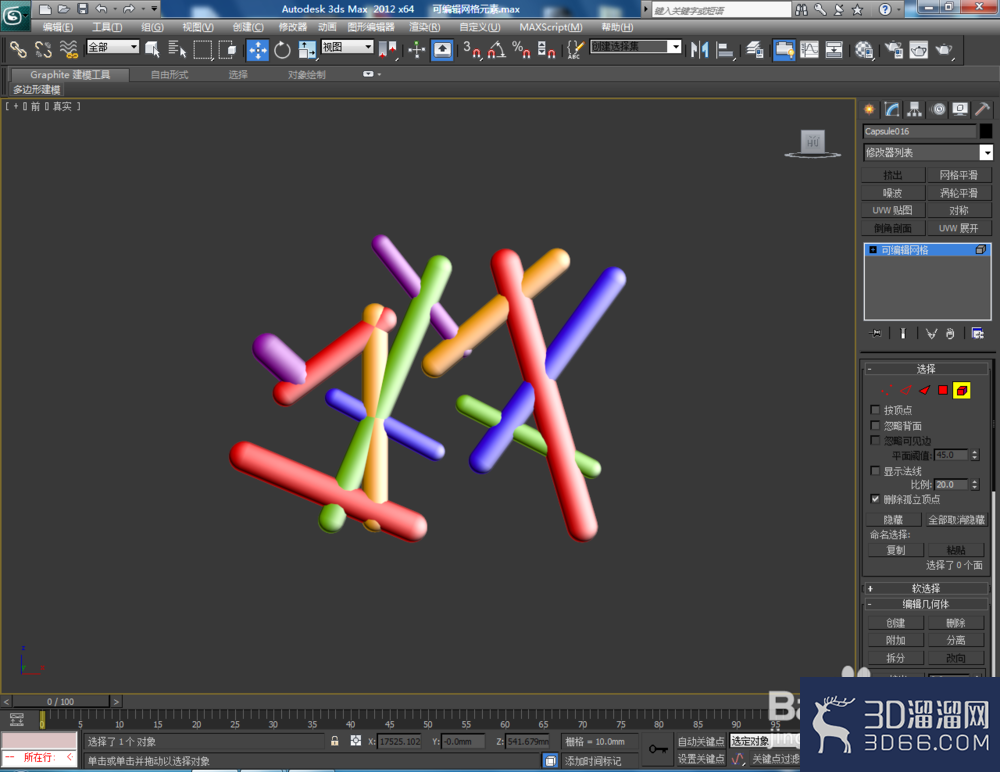
Task: Toggle the Percent Snap button
Action: 522,49
